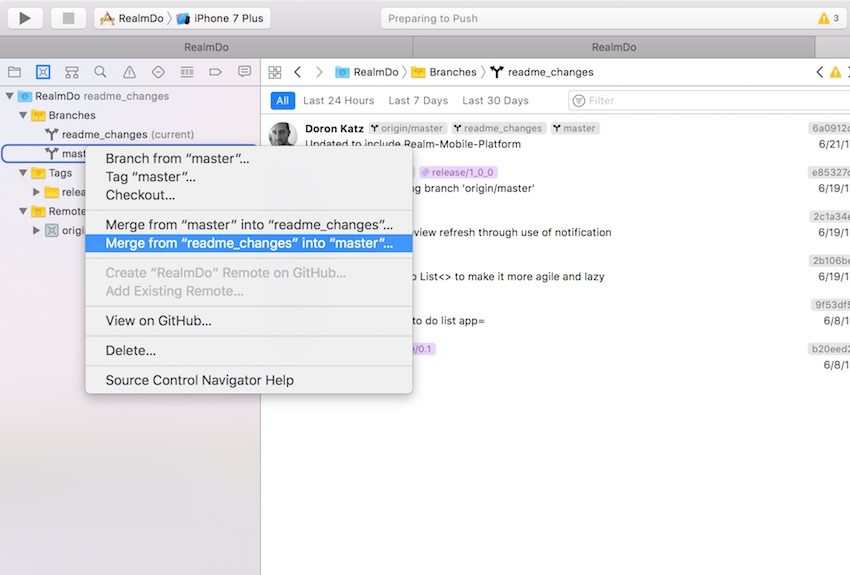
Task: Select the Source Control navigator icon
Action: 43,72
